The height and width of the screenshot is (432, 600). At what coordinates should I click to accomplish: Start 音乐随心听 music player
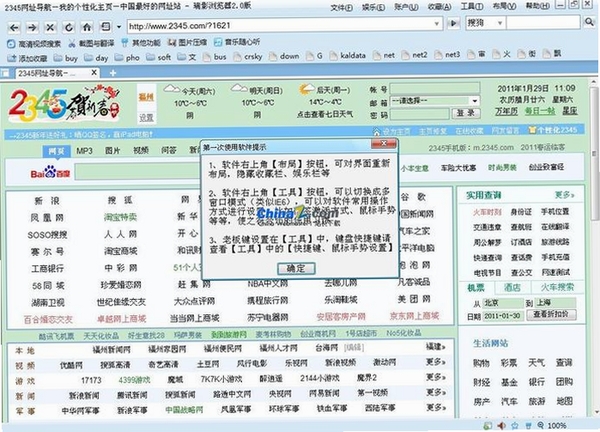(x=237, y=42)
